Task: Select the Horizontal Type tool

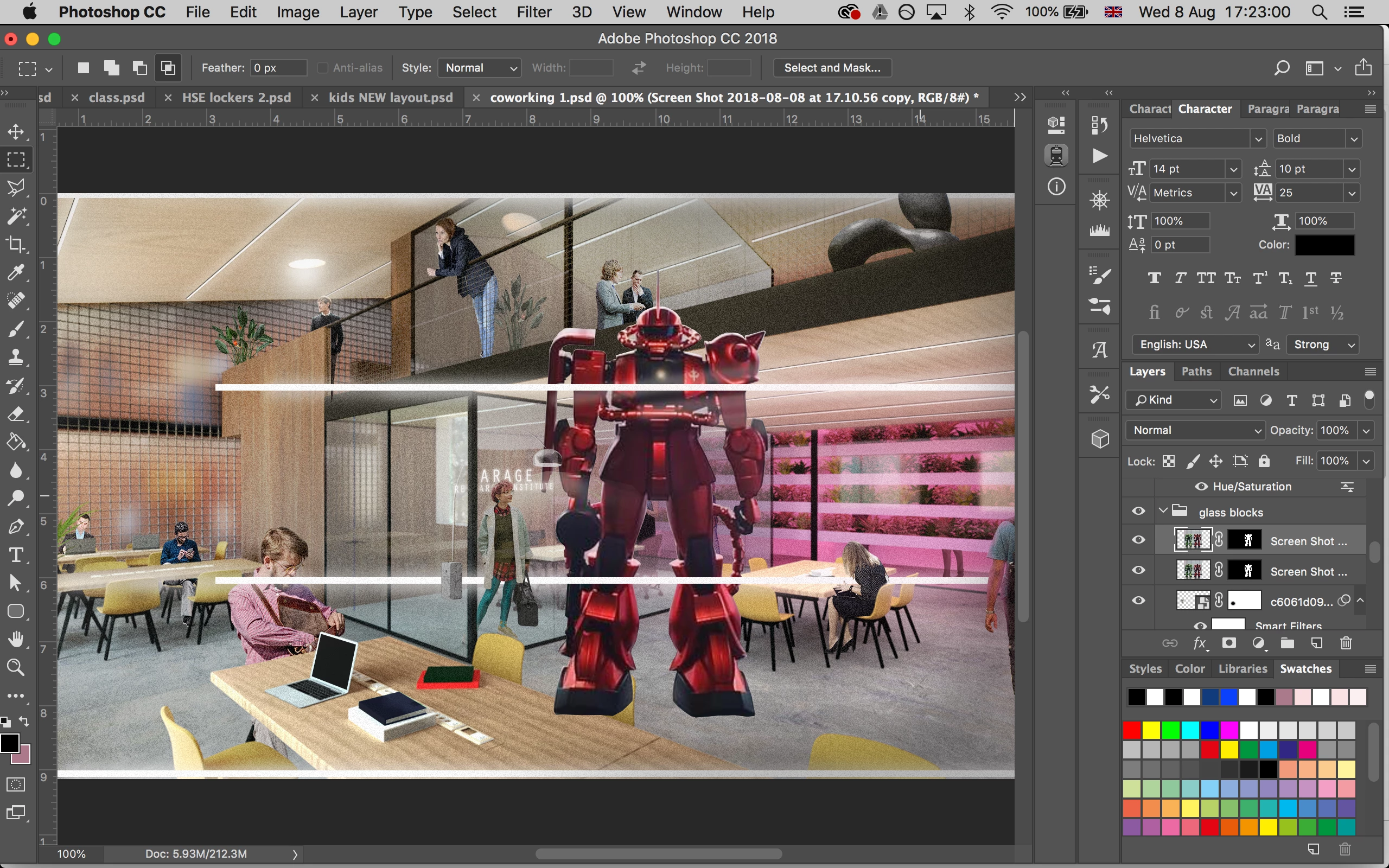Action: pos(16,554)
